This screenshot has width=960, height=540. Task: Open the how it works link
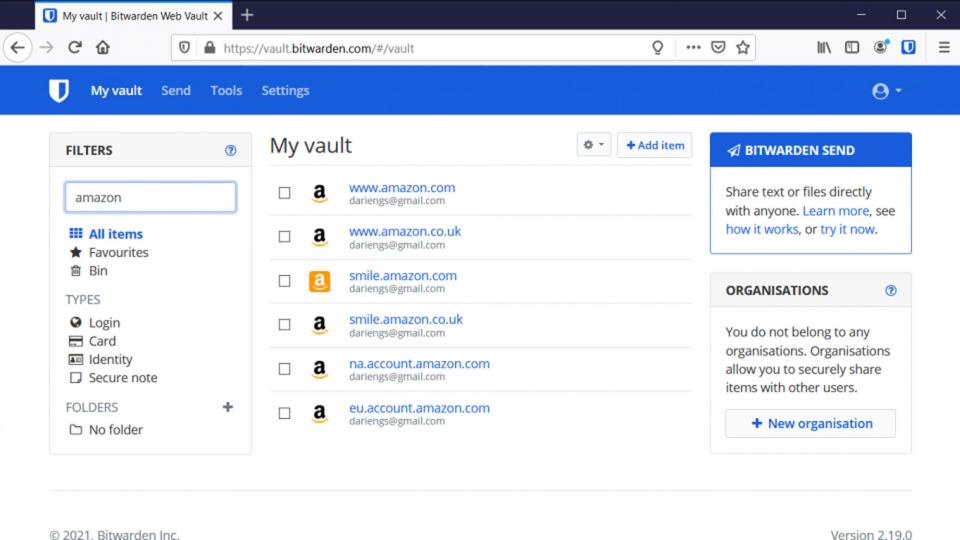pos(762,229)
